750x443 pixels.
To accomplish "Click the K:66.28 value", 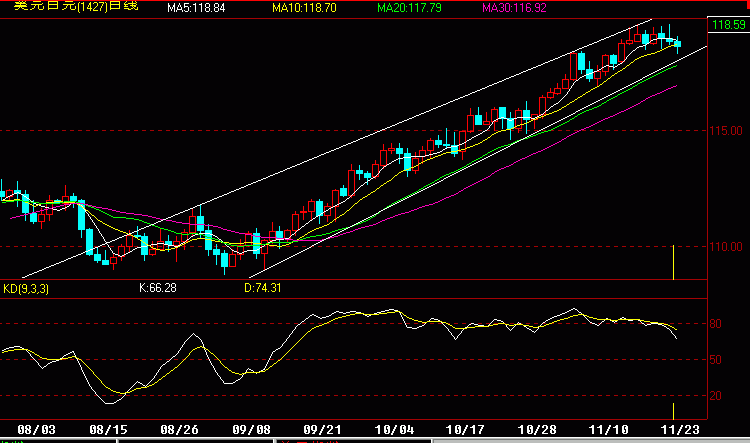I will tap(158, 288).
